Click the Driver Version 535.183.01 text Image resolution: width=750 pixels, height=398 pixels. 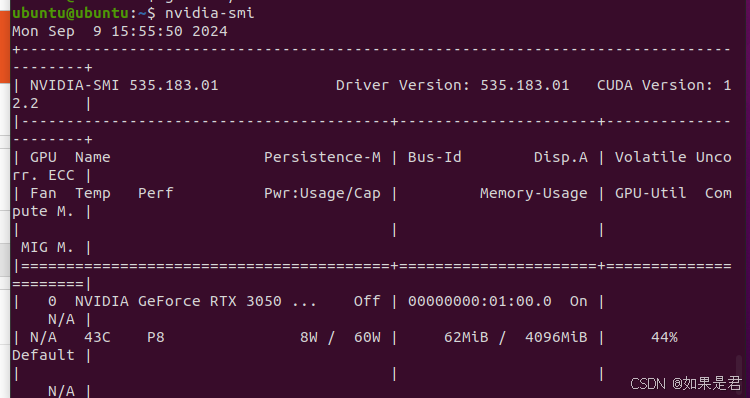(452, 85)
